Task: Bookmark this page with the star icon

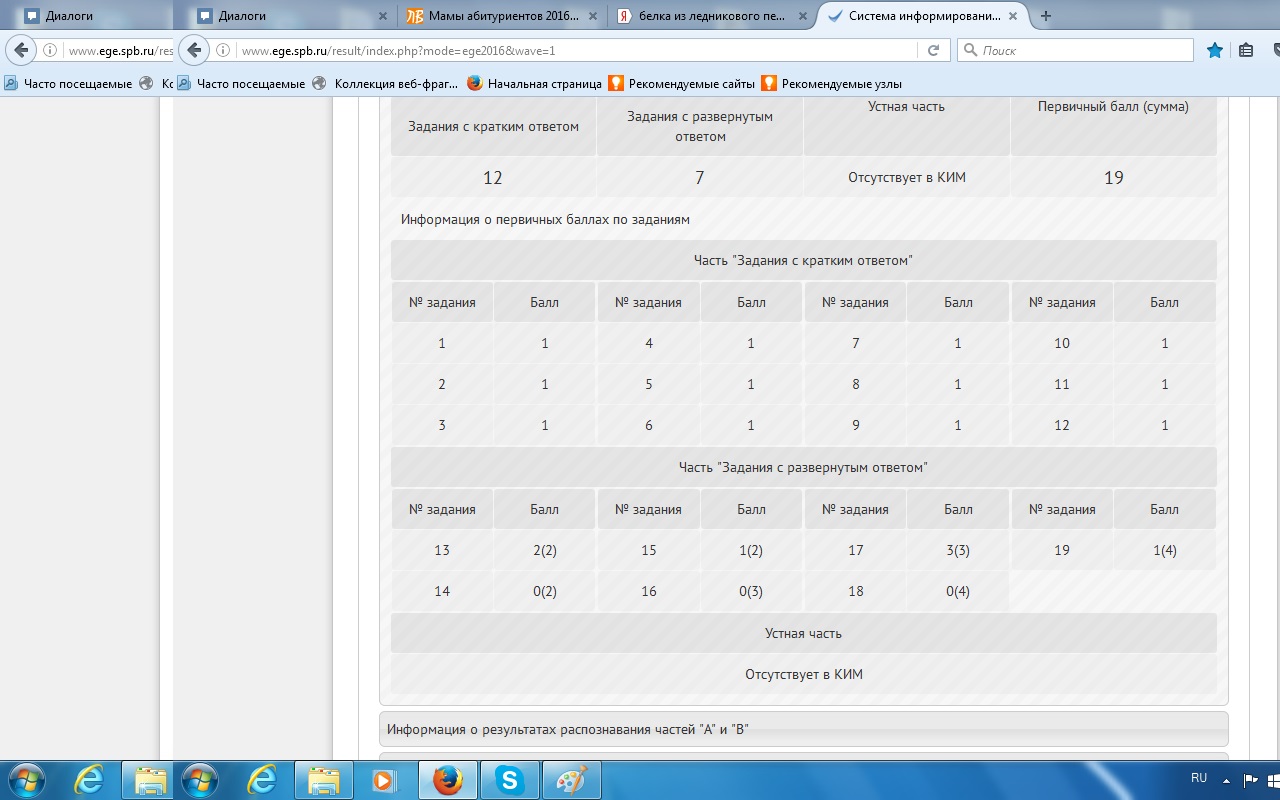Action: click(1215, 50)
